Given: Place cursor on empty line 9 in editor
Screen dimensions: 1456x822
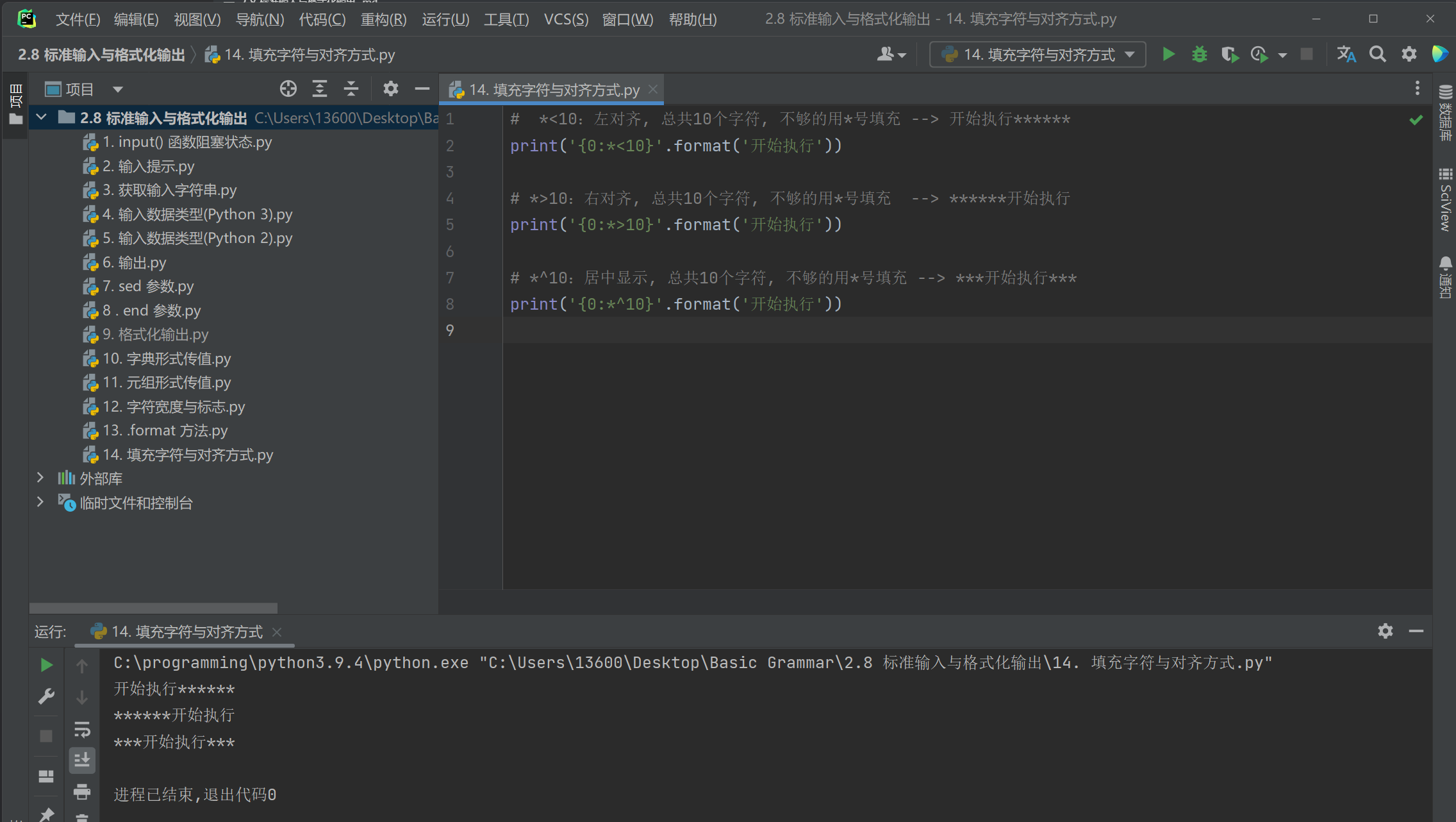Looking at the screenshot, I should [x=967, y=330].
